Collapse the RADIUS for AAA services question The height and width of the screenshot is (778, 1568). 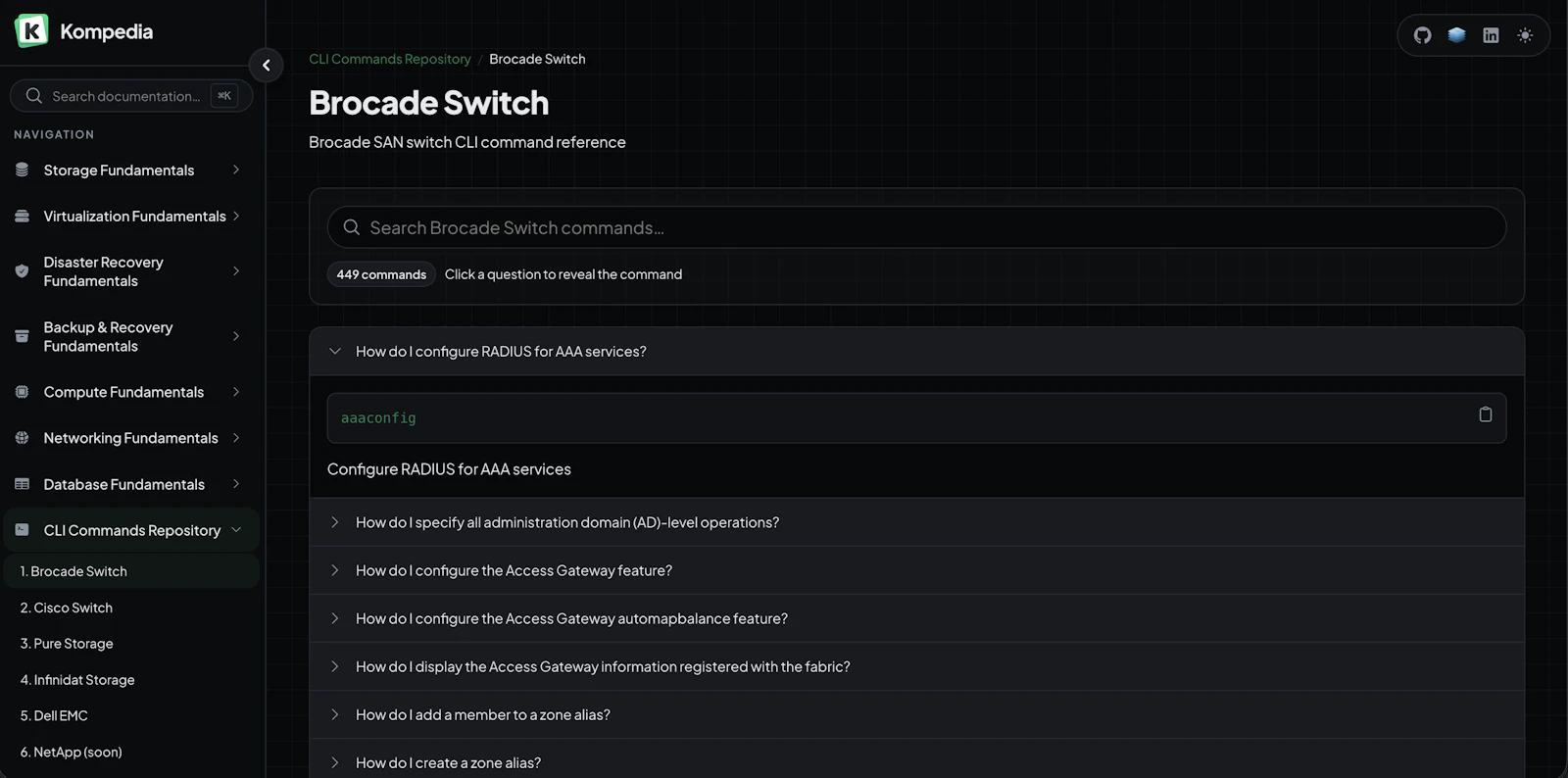(916, 351)
